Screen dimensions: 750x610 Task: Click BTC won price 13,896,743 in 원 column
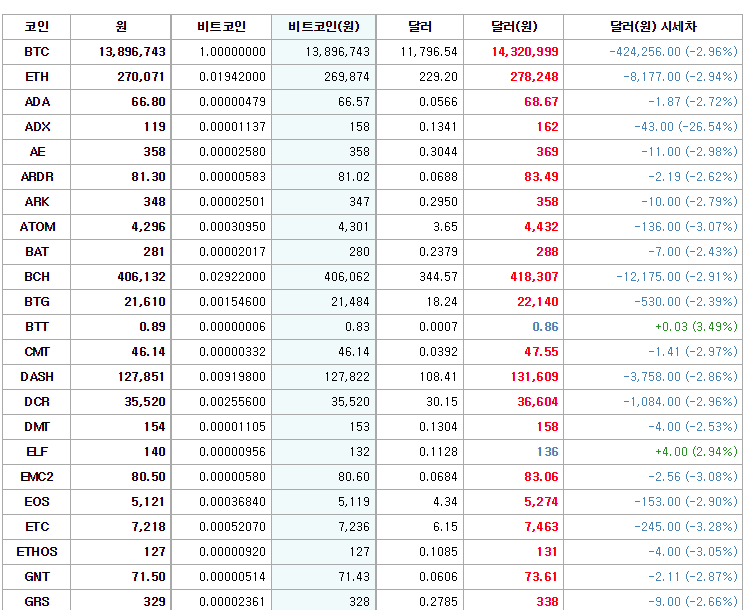(x=132, y=52)
